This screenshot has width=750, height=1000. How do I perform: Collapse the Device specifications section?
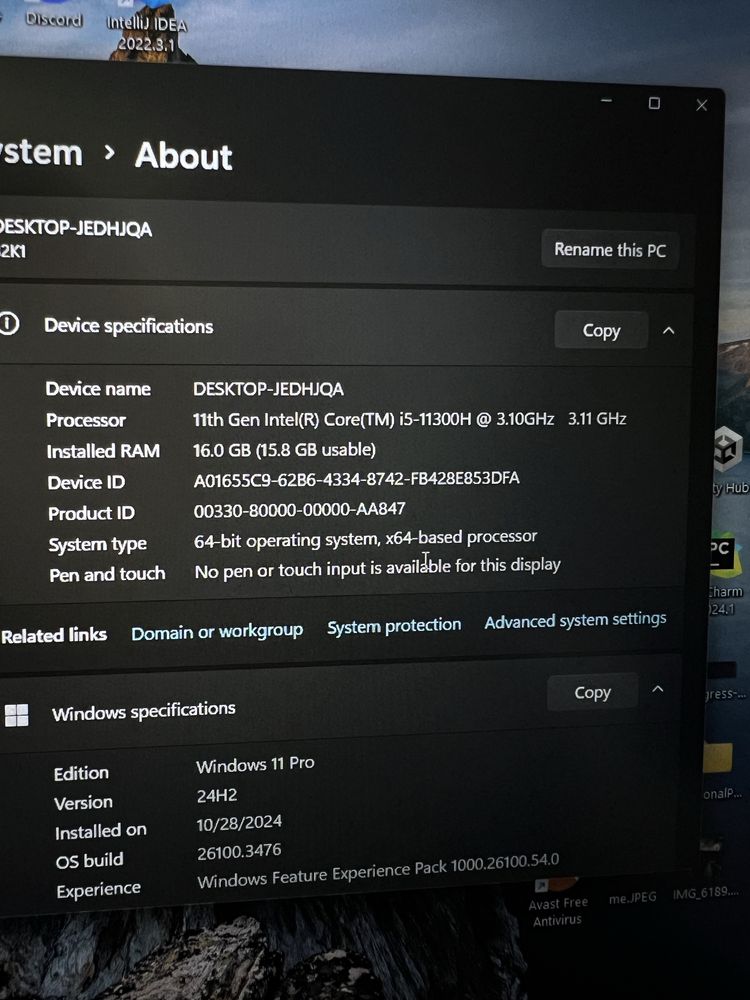pyautogui.click(x=668, y=330)
